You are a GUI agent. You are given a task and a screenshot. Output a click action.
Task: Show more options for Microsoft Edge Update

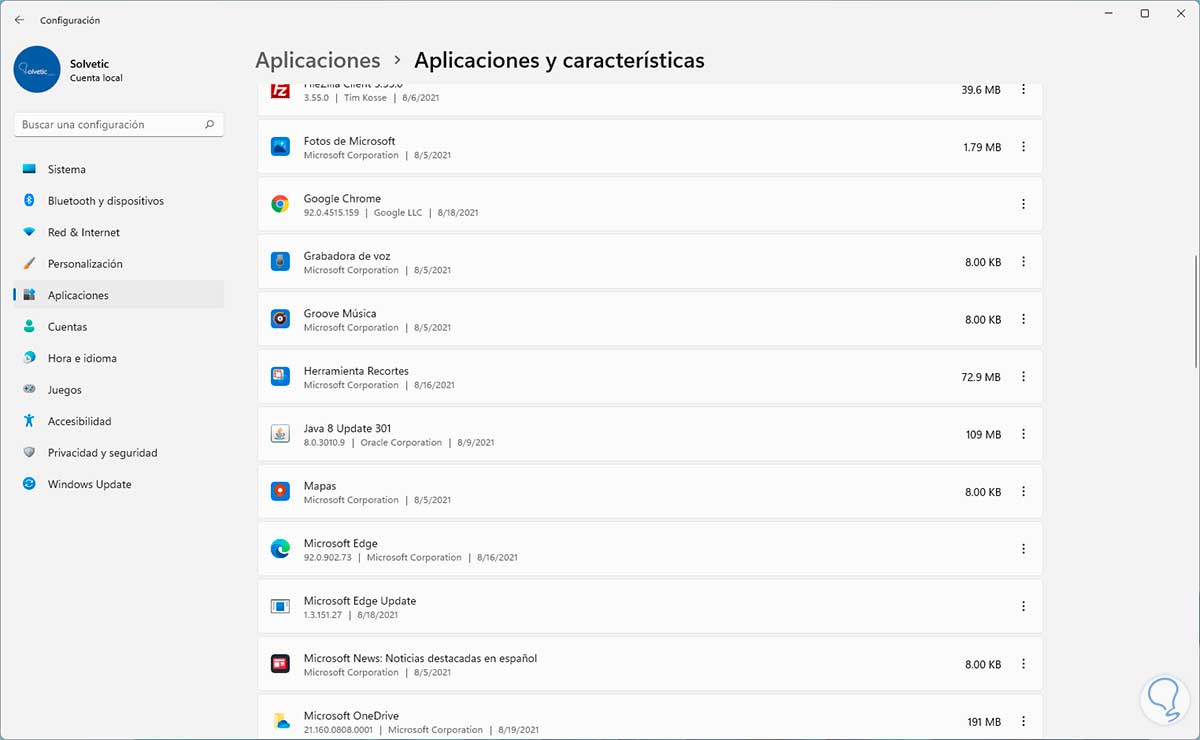pos(1023,606)
